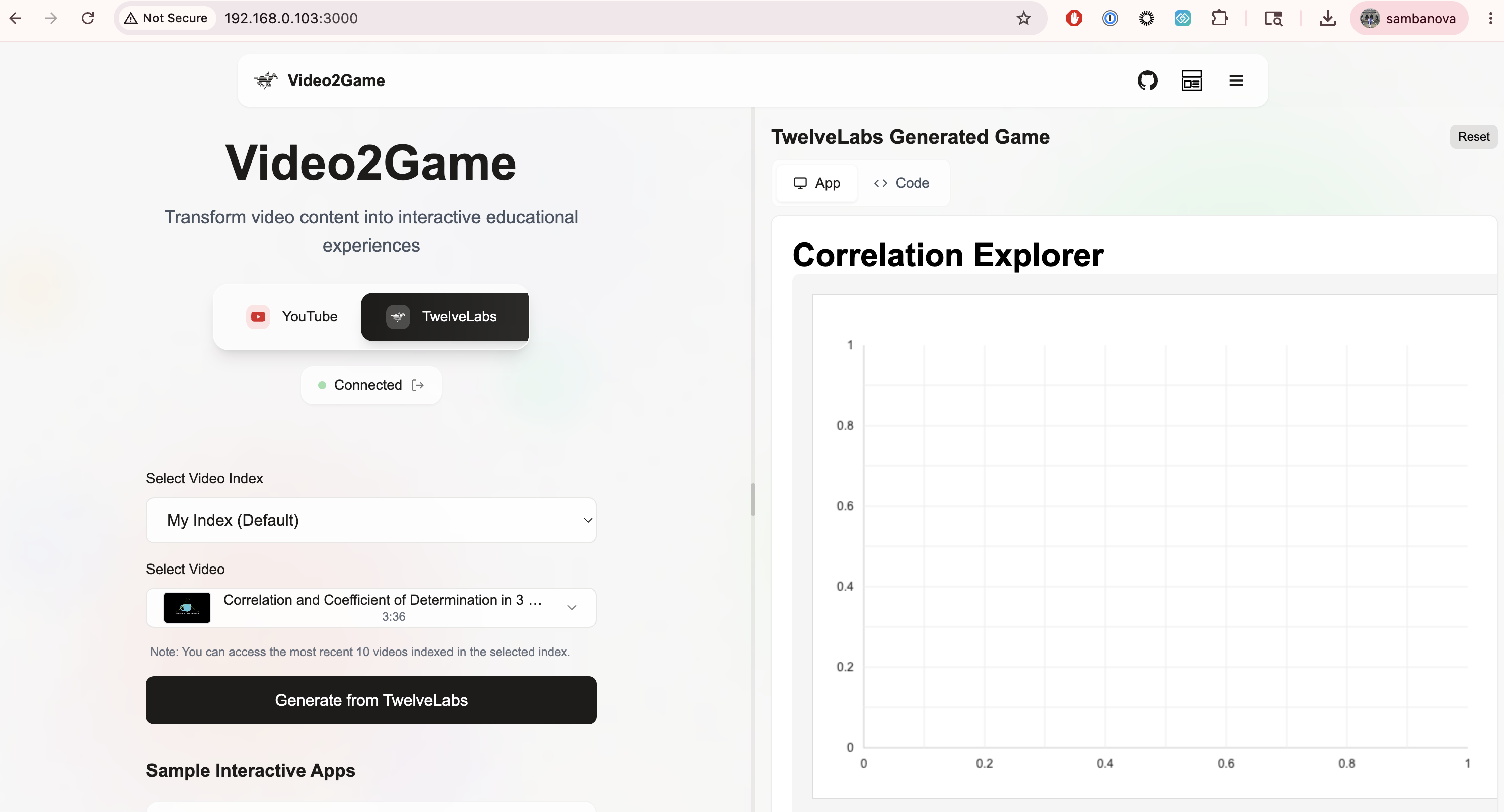Expand the video selector chevron arrow

(572, 608)
